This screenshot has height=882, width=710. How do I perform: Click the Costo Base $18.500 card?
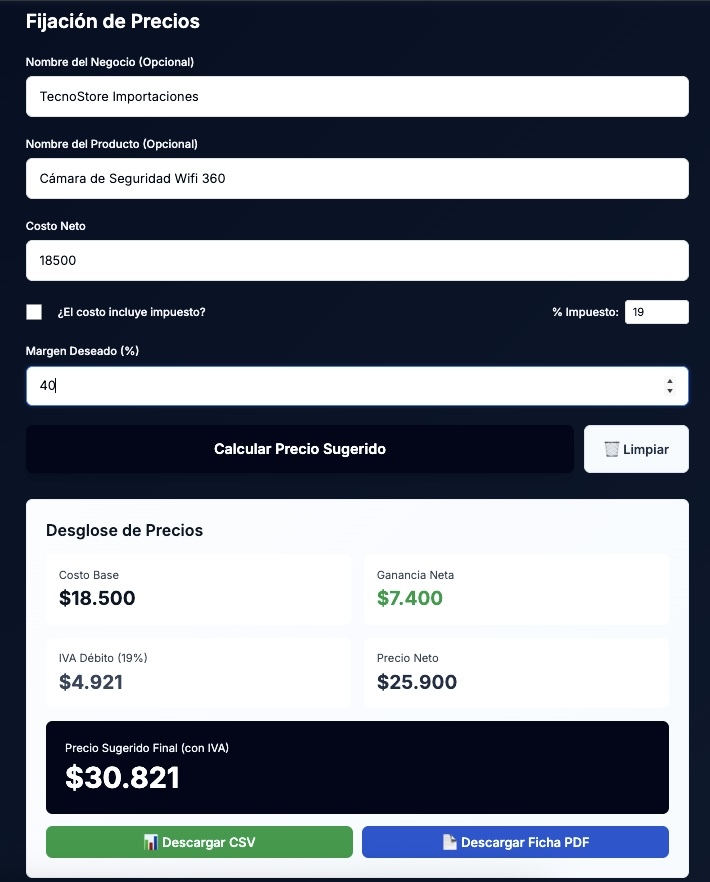click(x=198, y=589)
